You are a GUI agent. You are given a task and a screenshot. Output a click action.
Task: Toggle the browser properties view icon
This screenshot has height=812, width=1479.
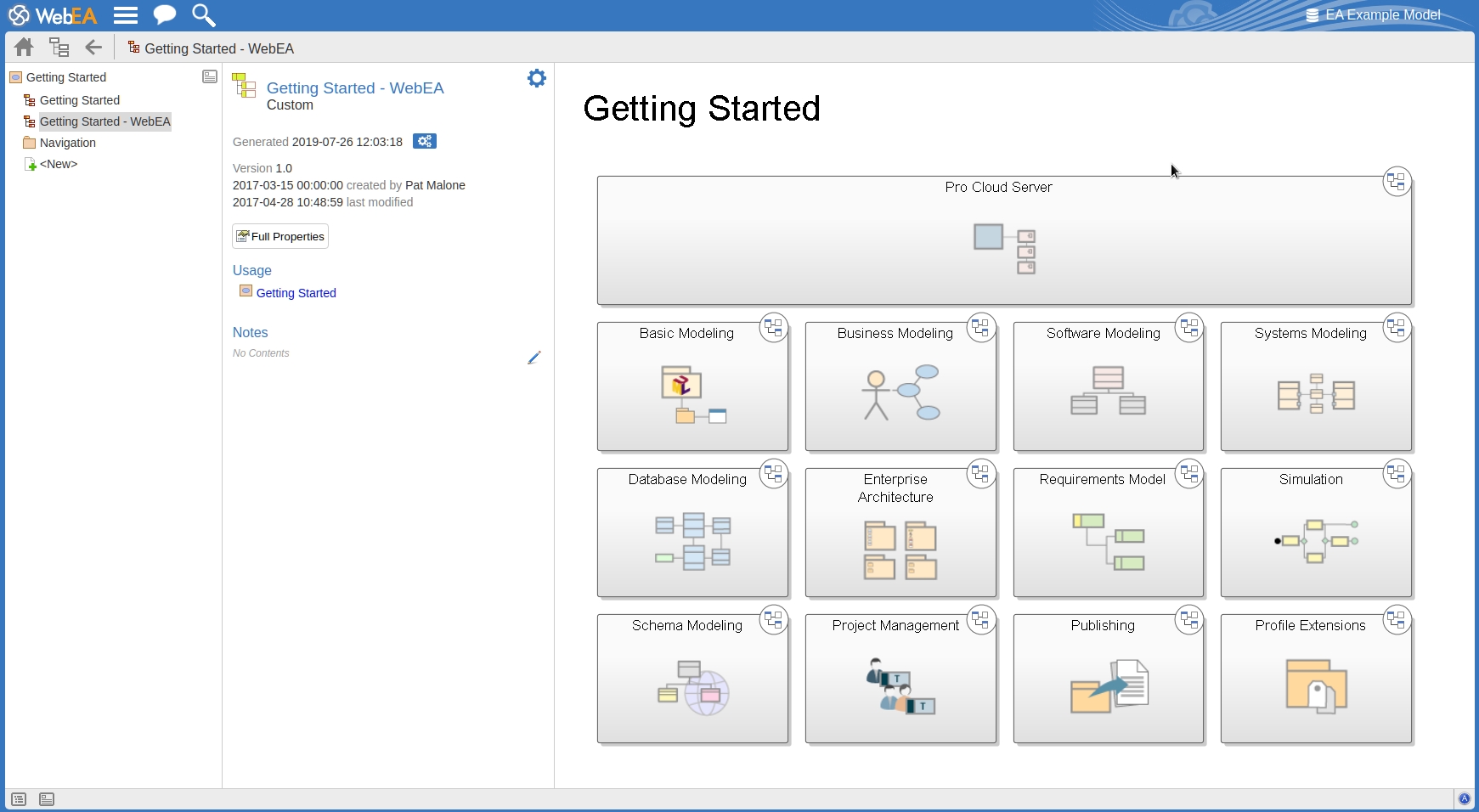click(x=210, y=77)
